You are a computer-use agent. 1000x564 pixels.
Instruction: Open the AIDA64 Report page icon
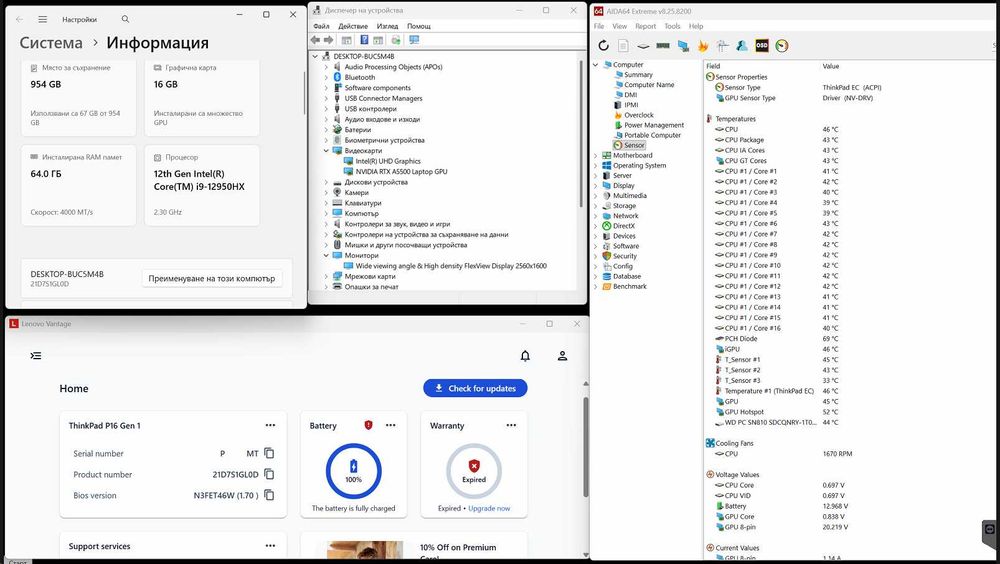point(623,45)
